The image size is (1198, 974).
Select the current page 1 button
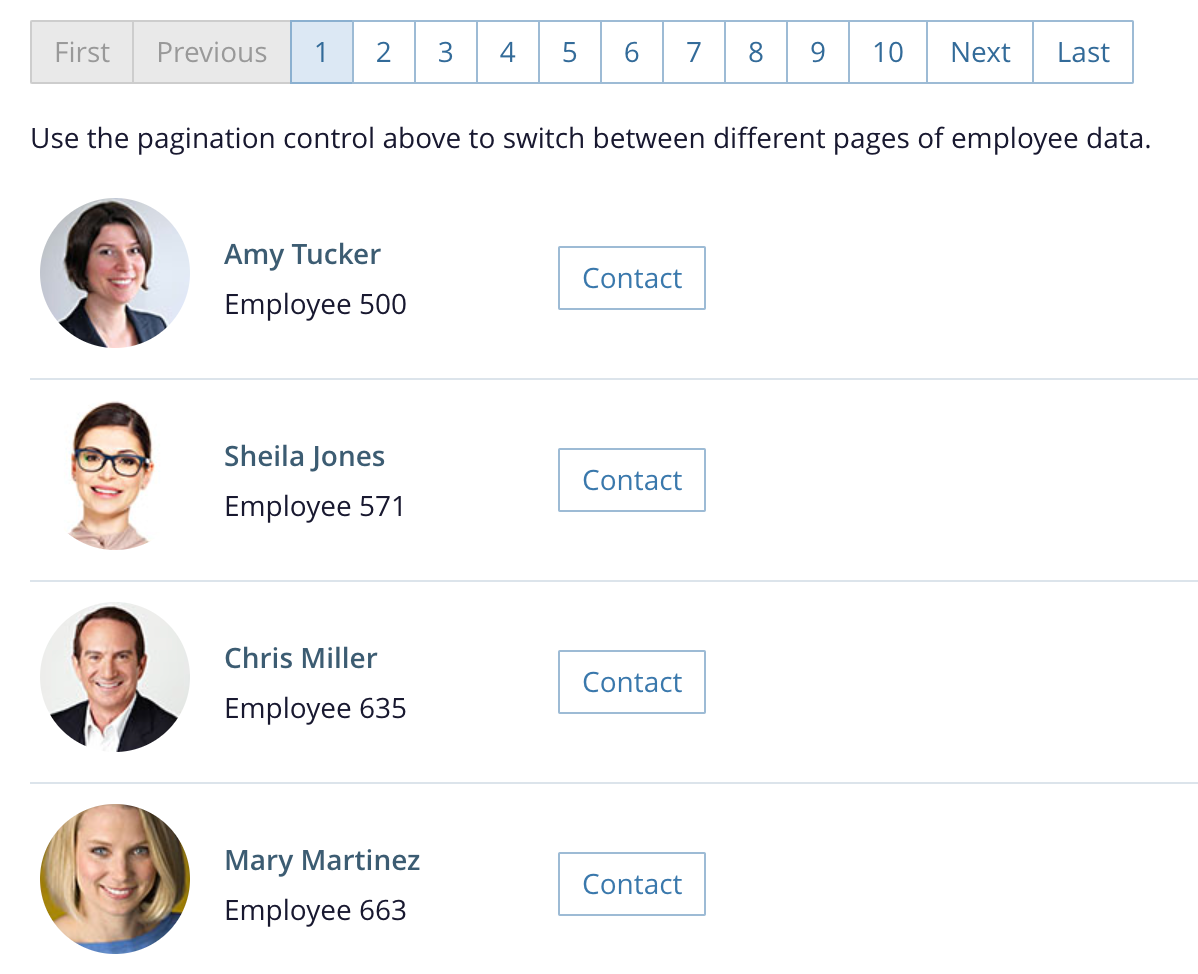322,52
